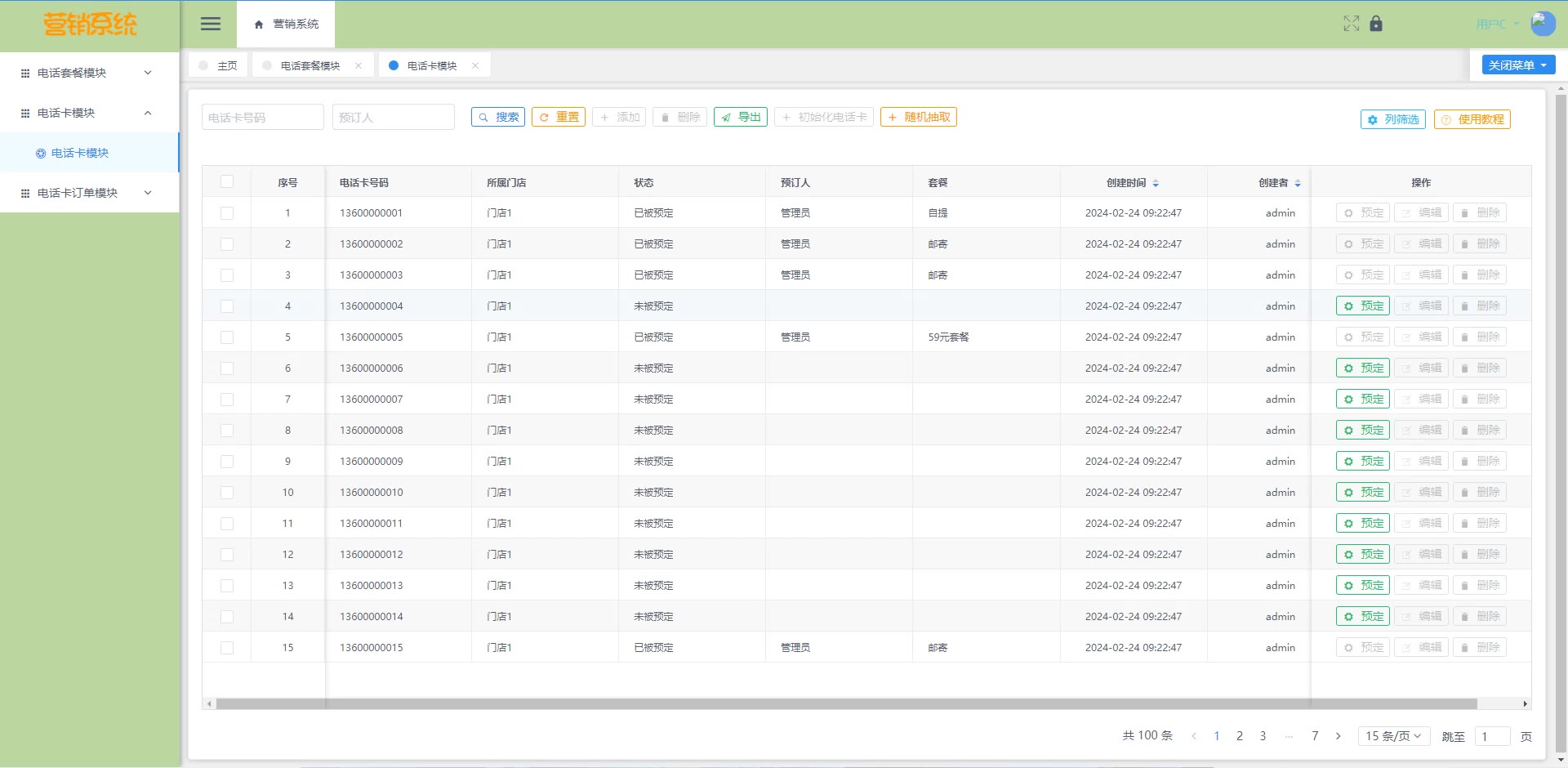This screenshot has height=768, width=1568.
Task: Close the 电话套餐模块 tab with its X
Action: pos(359,65)
